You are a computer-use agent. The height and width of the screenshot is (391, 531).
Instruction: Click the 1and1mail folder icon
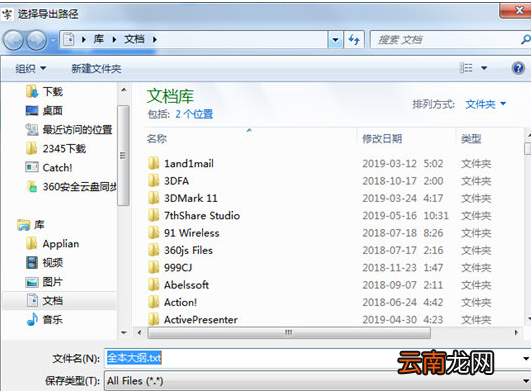pyautogui.click(x=153, y=163)
